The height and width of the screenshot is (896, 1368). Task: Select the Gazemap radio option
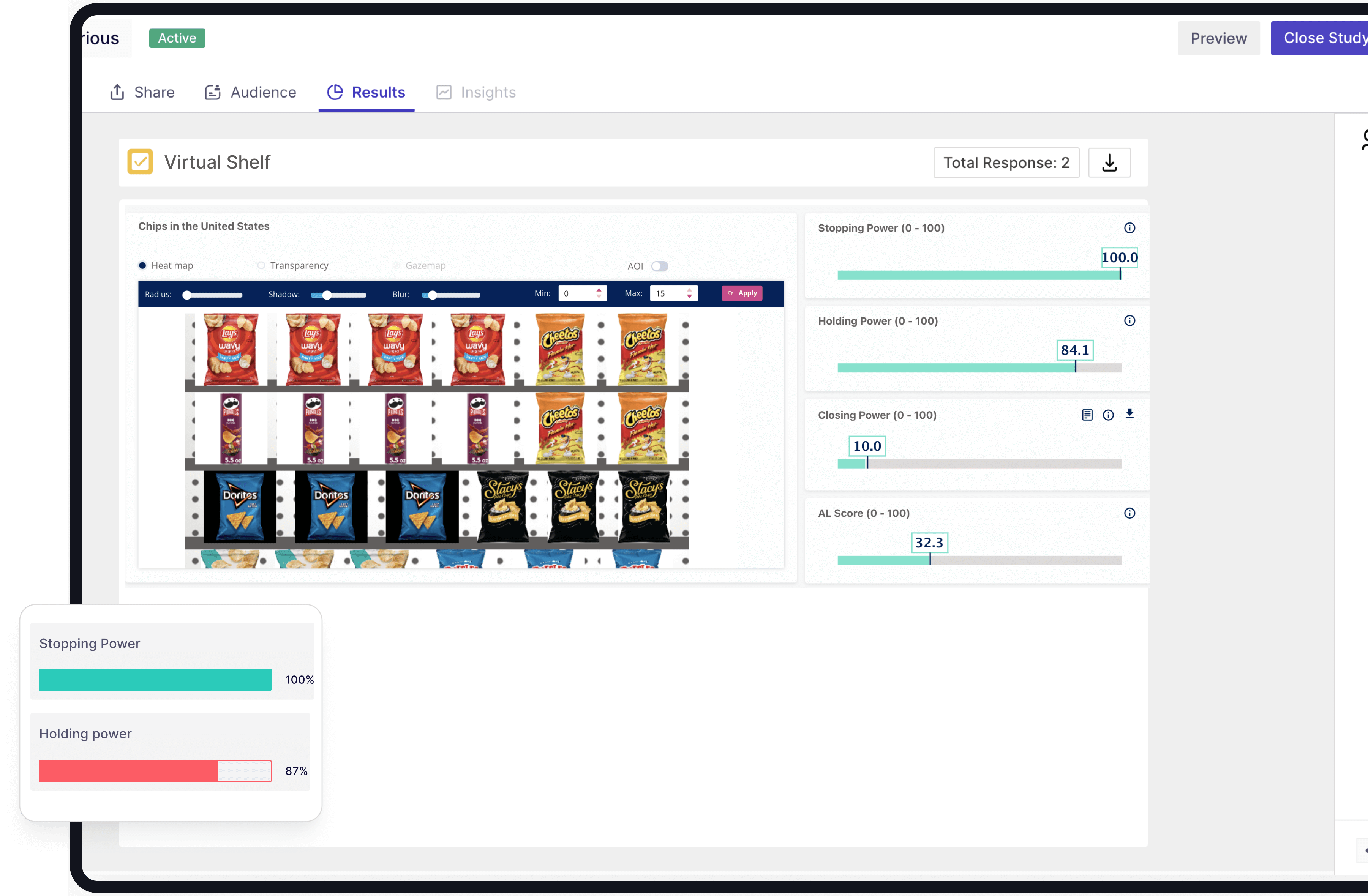396,265
